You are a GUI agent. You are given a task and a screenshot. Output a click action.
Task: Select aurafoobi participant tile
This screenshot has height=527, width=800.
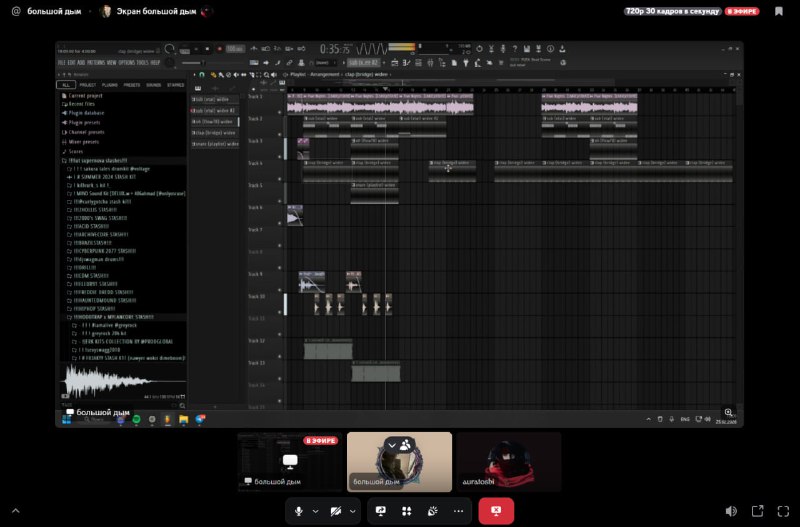(509, 461)
